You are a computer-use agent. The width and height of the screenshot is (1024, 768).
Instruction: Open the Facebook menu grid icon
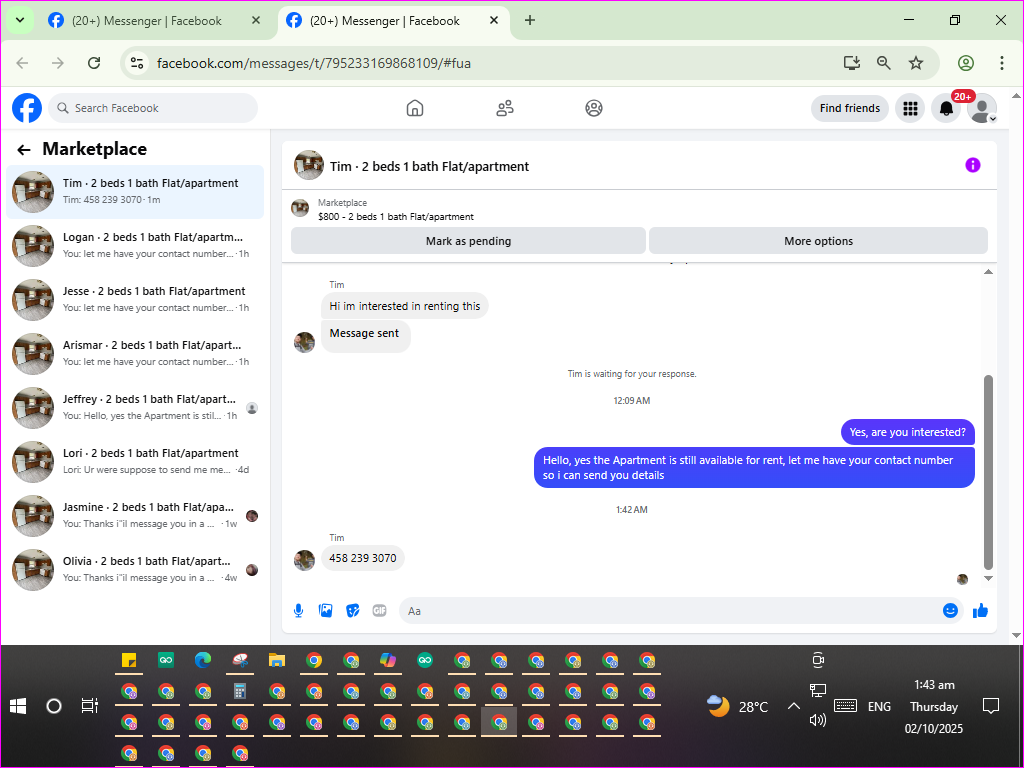click(x=910, y=108)
